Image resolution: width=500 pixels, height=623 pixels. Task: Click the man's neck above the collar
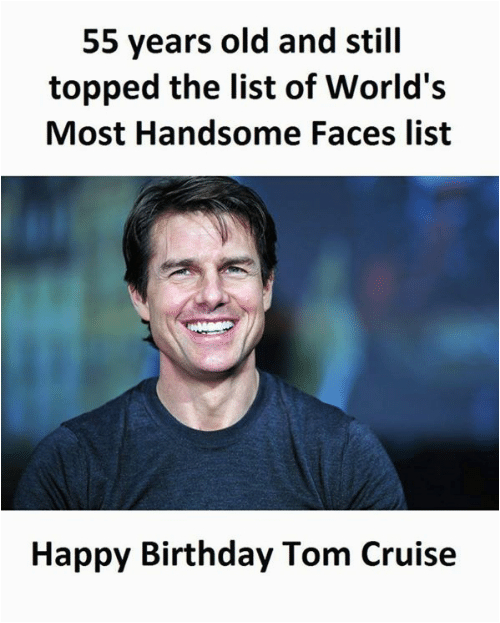207,393
